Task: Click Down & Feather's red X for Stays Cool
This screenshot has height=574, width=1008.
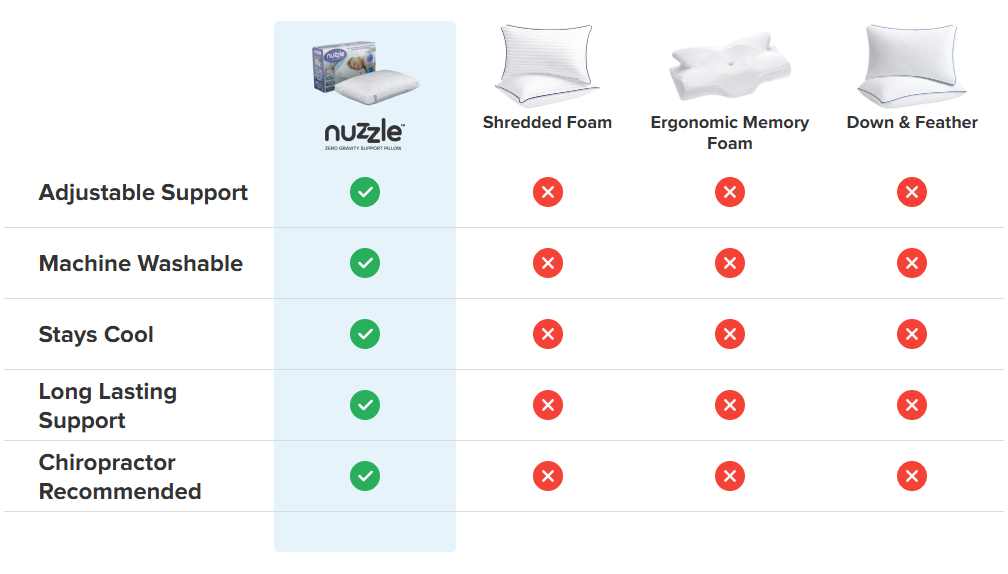Action: tap(912, 334)
